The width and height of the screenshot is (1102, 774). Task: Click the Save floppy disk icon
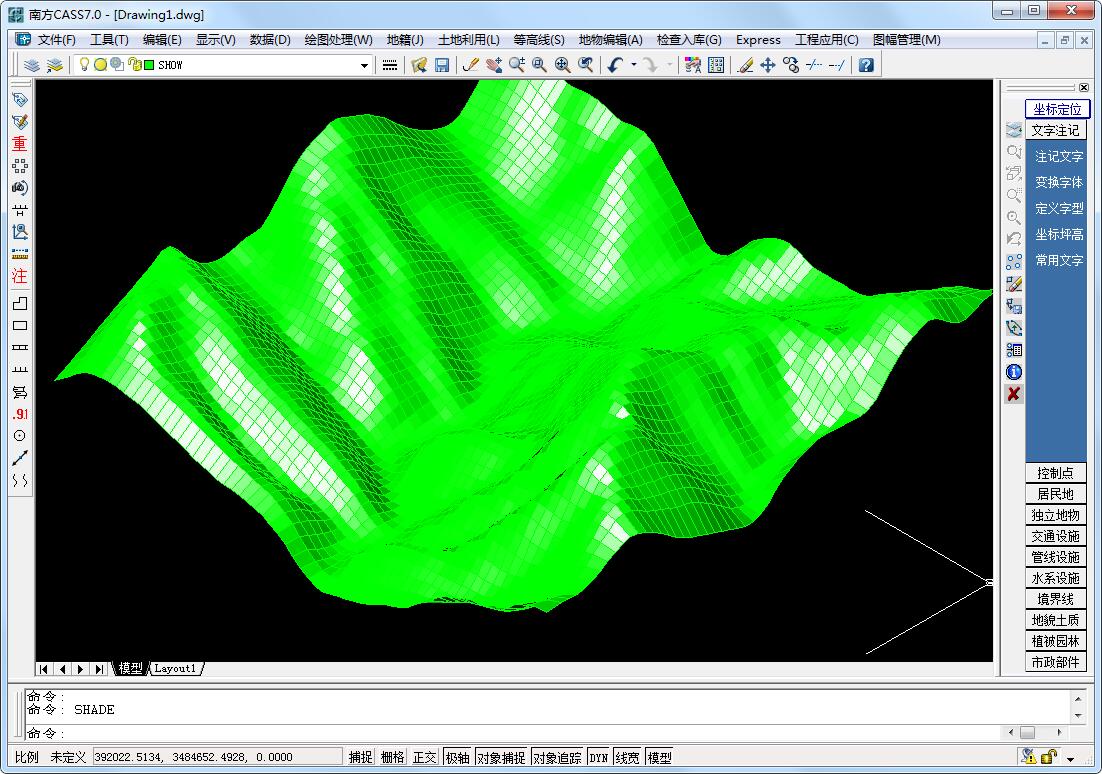tap(441, 65)
